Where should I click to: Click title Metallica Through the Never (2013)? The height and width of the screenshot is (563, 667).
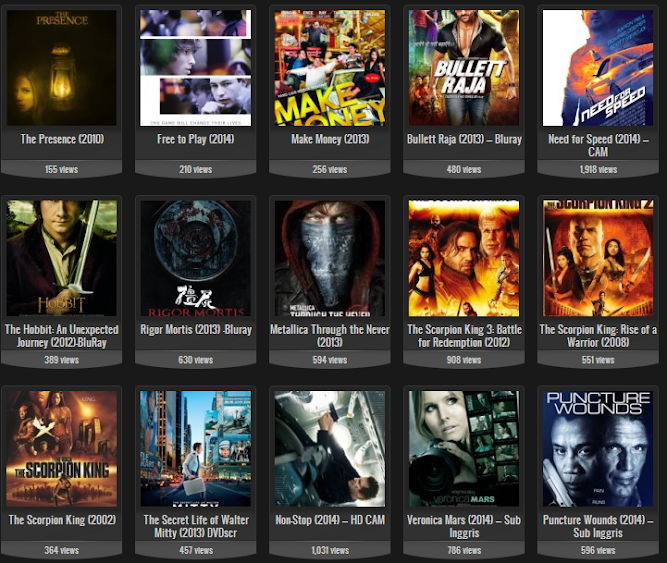click(330, 336)
